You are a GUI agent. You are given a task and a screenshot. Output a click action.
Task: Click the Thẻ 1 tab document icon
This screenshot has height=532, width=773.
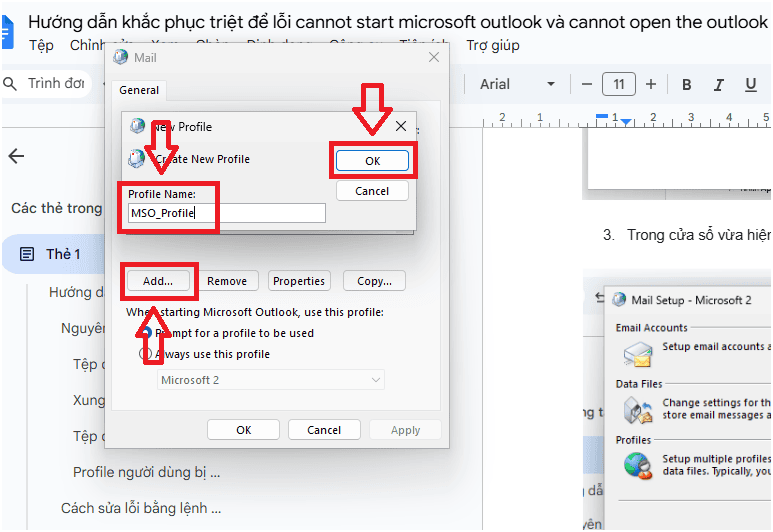pos(27,254)
